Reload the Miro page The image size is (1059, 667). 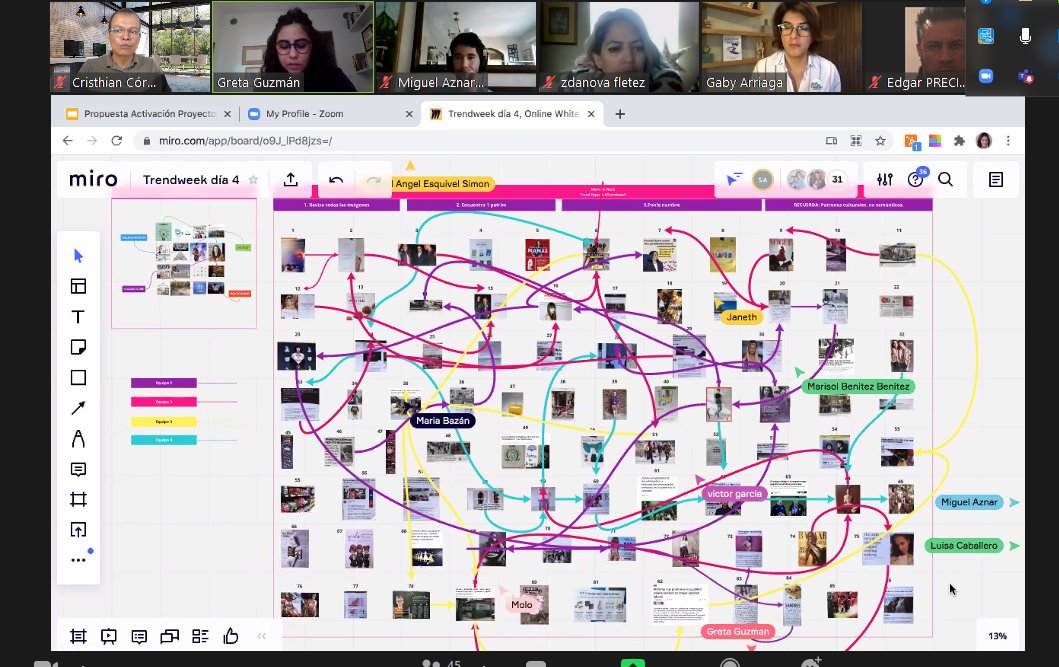coord(117,140)
